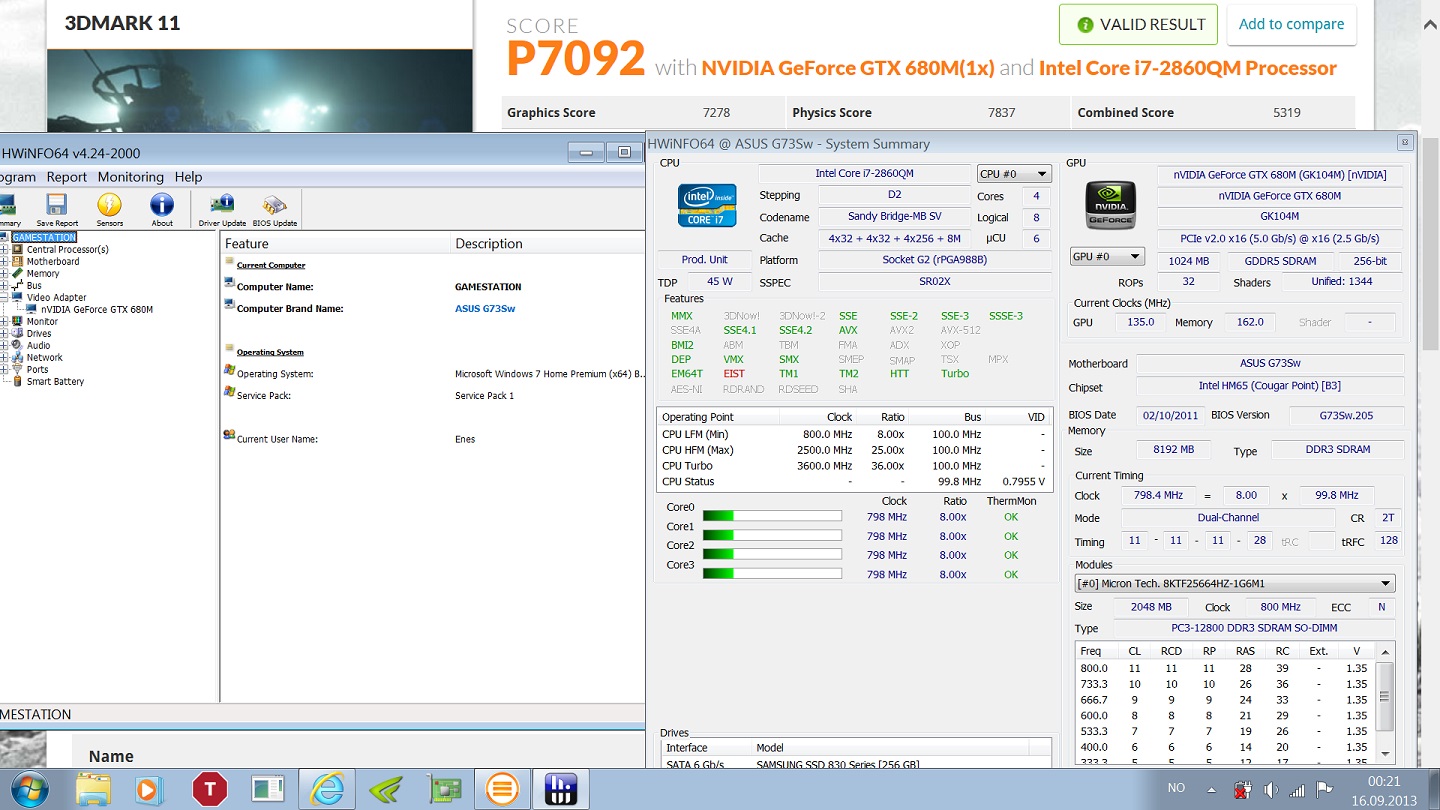Screen dimensions: 1440x810
Task: Select the Monitor tree item
Action: [42, 321]
